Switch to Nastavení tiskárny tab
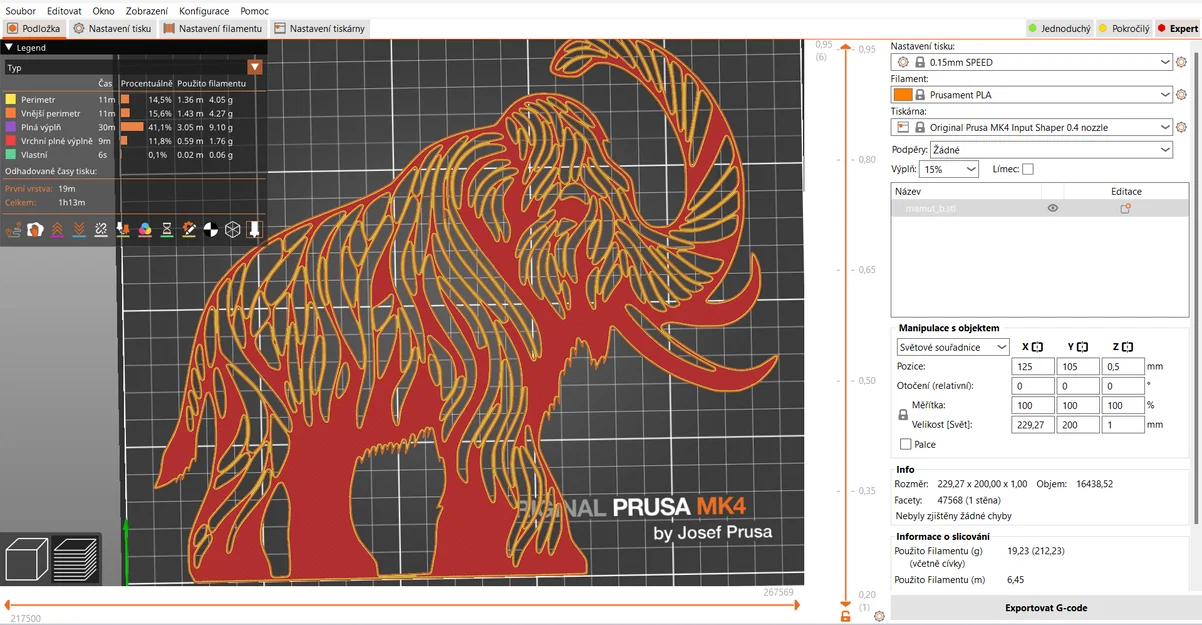The height and width of the screenshot is (625, 1202). click(x=319, y=28)
